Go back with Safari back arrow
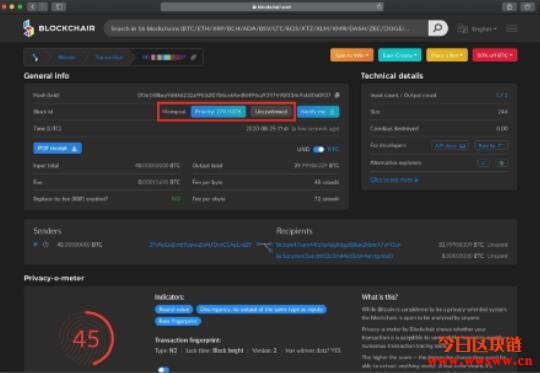The image size is (540, 373). pos(32,7)
